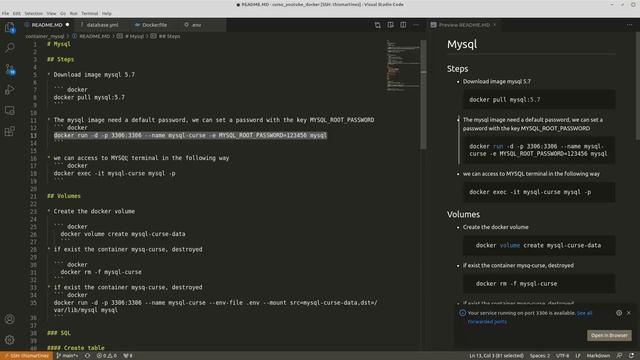Click the Synchronize Changes status icon
This screenshot has height=360, width=640.
87,356
